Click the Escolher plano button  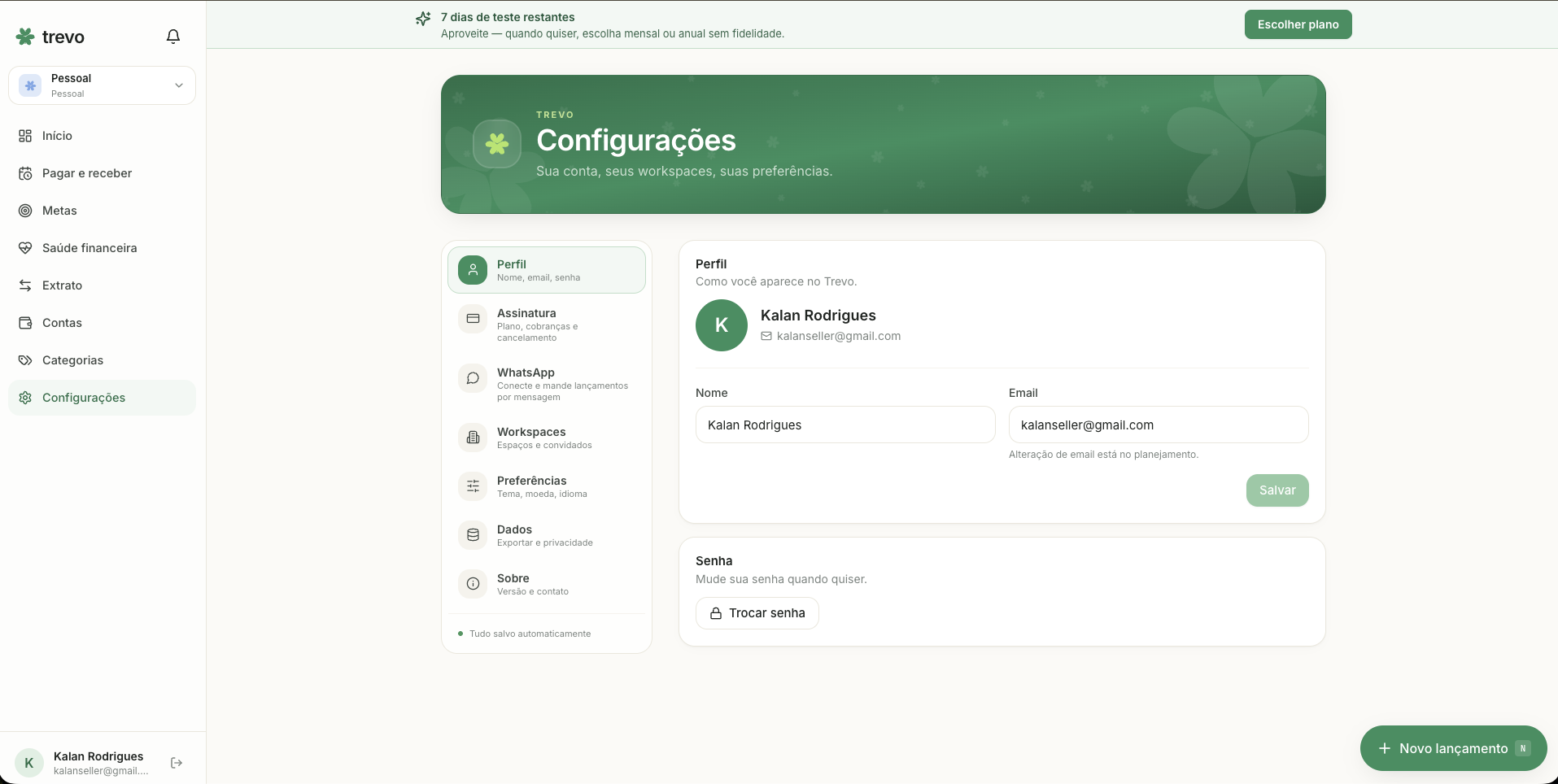[1298, 24]
